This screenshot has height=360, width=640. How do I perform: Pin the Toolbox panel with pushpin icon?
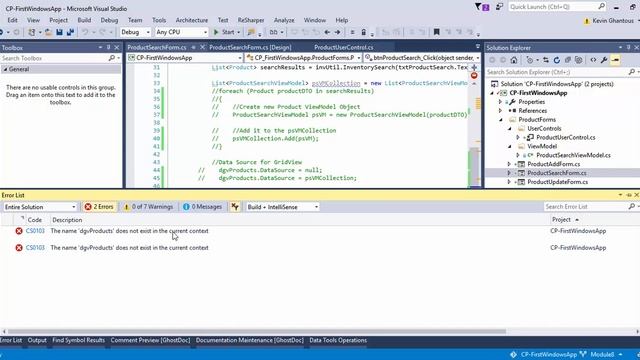pyautogui.click(x=109, y=48)
